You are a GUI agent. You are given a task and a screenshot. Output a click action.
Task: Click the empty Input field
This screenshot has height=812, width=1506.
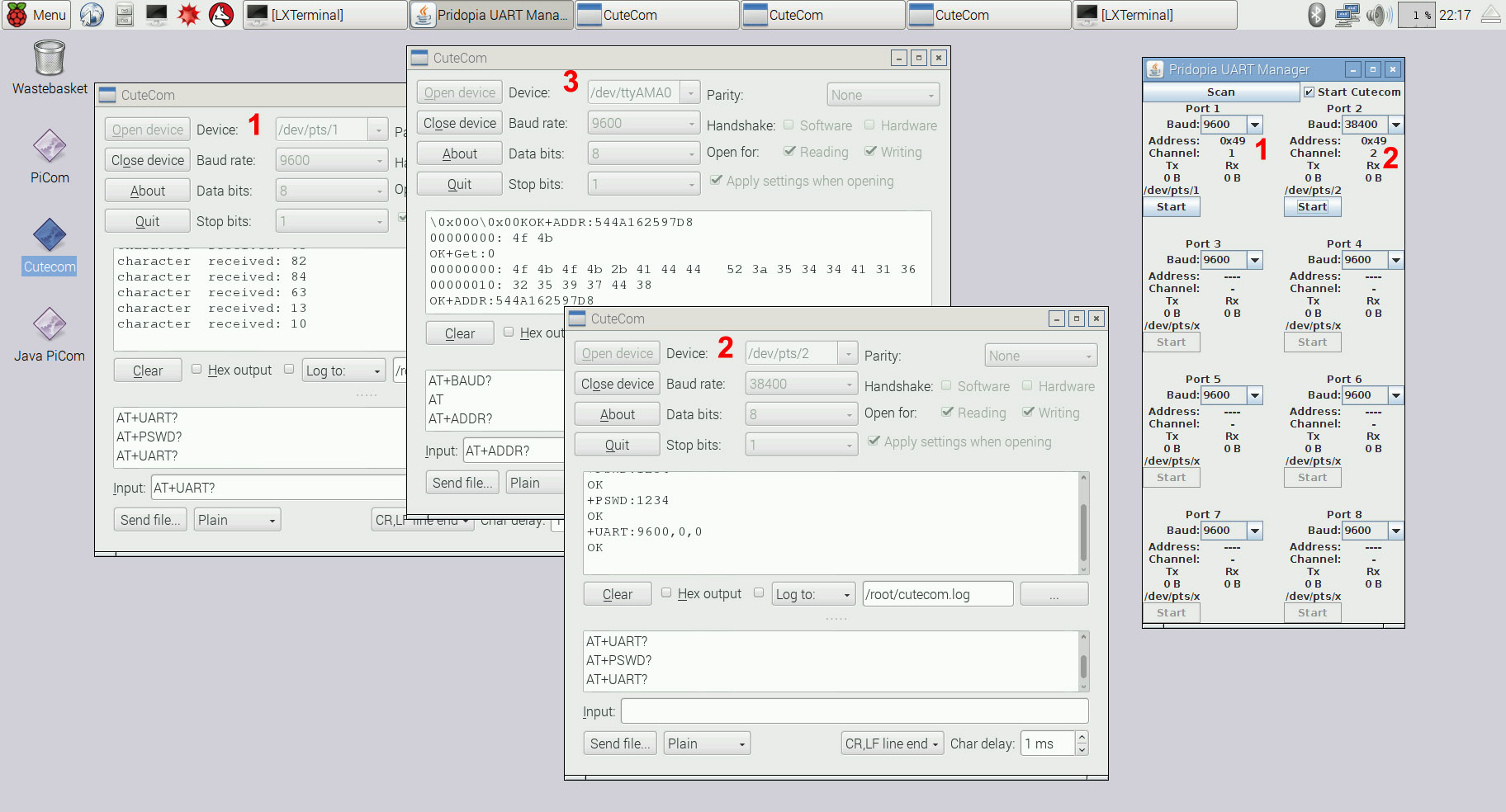coord(854,710)
